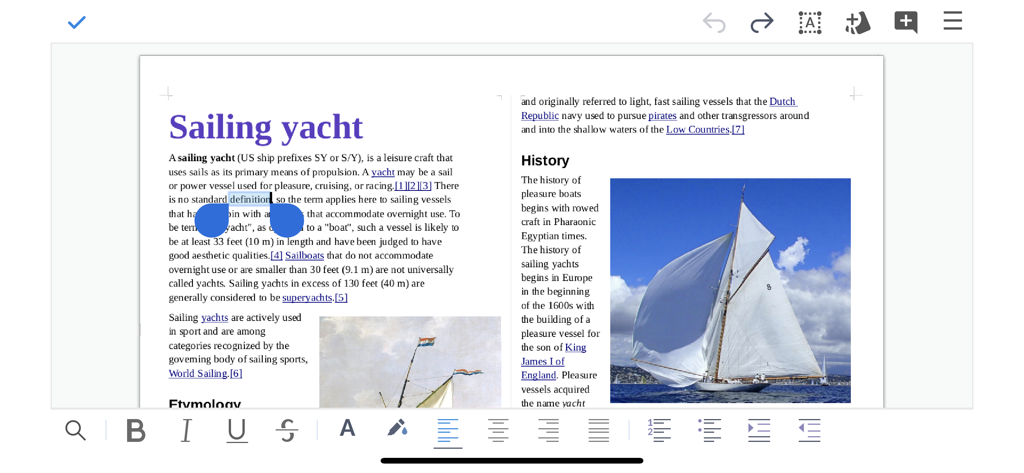Open footnote reference [5]
The image size is (1024, 473).
pyautogui.click(x=341, y=298)
